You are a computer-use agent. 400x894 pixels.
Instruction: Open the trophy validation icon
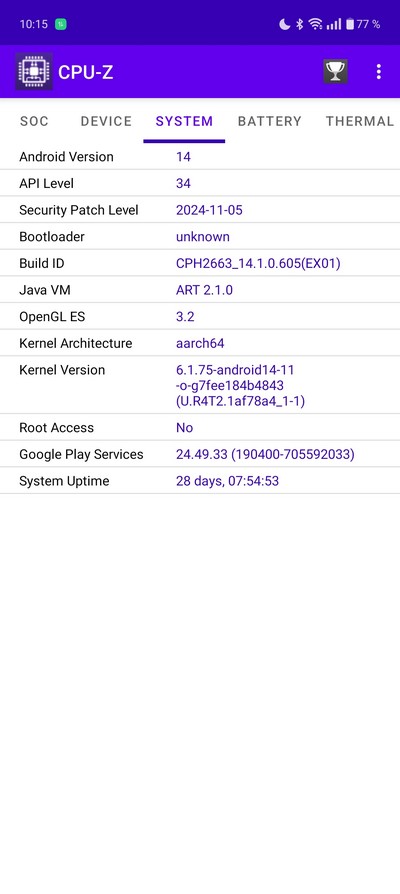point(336,71)
